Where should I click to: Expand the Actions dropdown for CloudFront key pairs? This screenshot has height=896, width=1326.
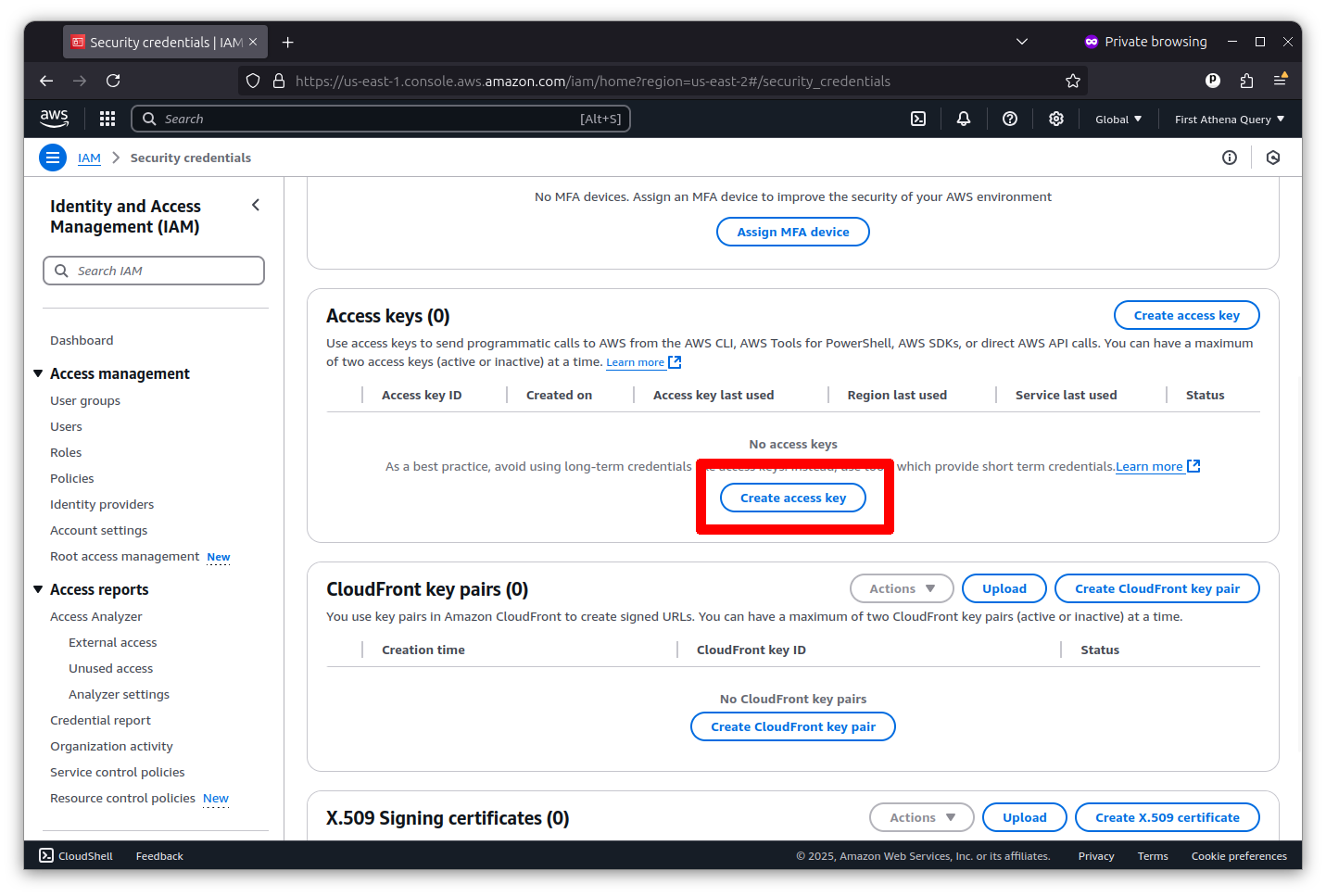[x=901, y=588]
